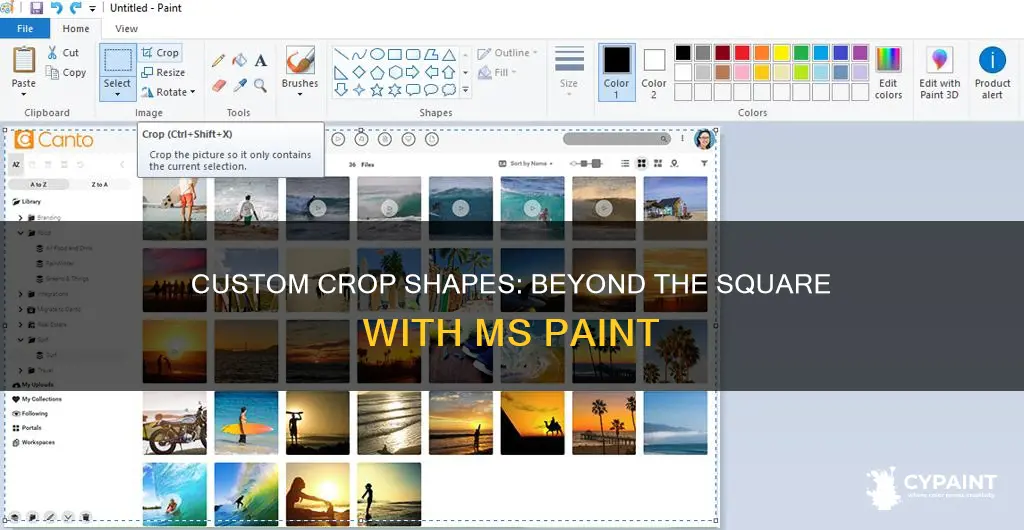
Task: Open the File menu
Action: point(25,29)
